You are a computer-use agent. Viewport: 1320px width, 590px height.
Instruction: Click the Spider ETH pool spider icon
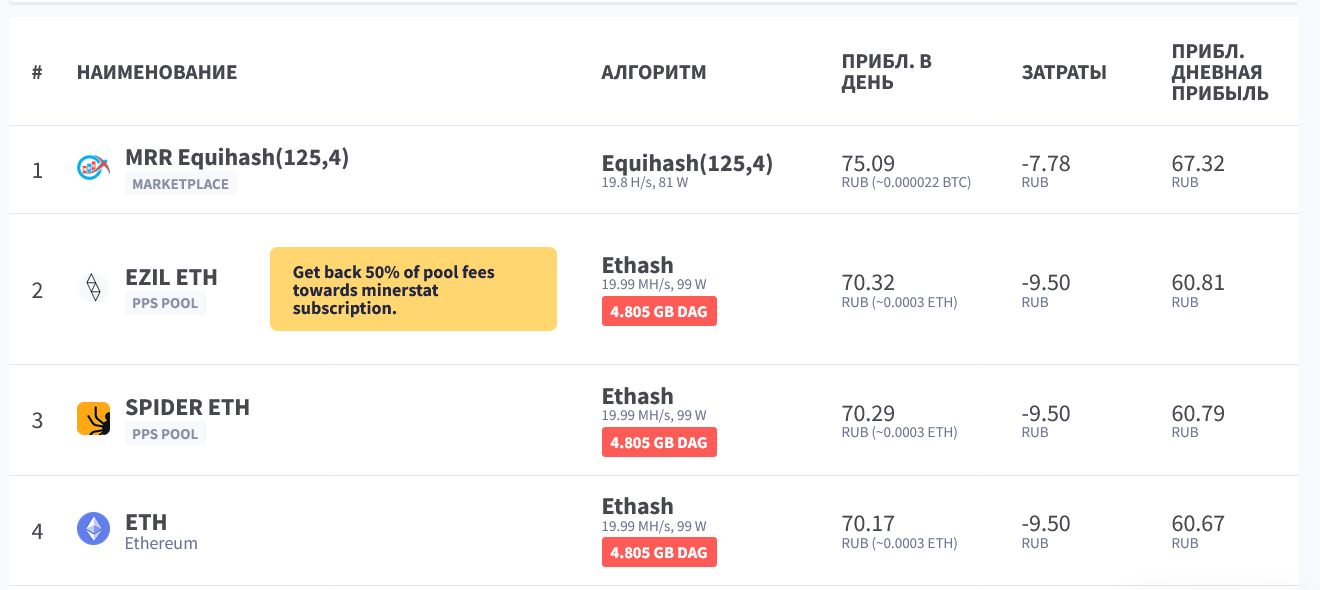93,418
